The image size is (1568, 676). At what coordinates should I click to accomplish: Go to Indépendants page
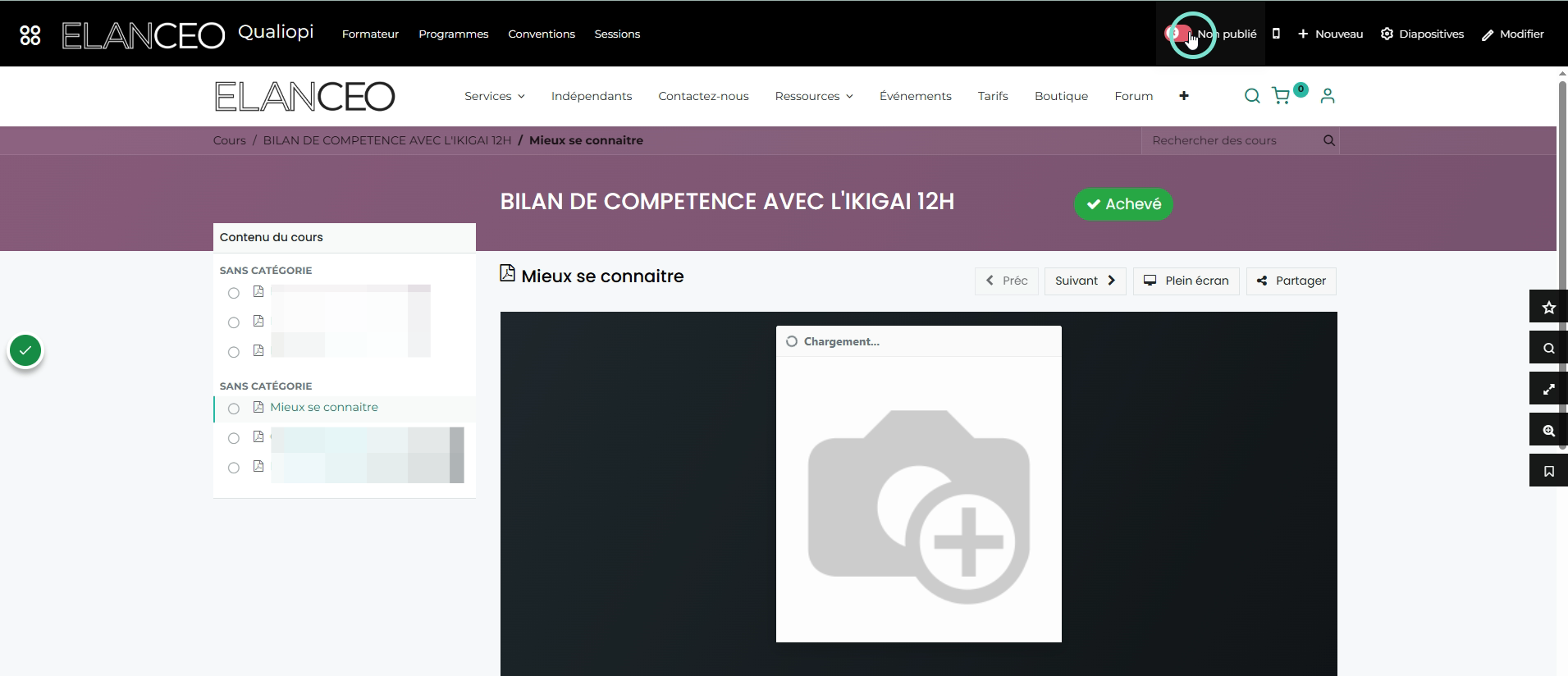point(592,96)
